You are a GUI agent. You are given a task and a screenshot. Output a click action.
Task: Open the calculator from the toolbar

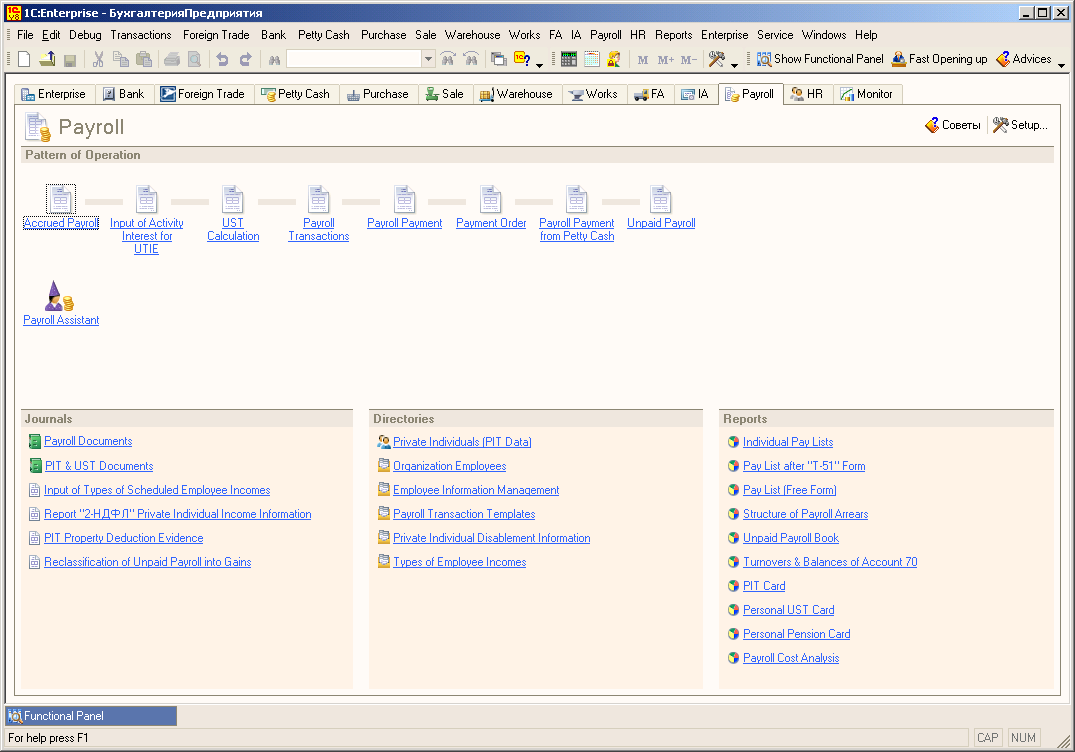click(x=568, y=59)
